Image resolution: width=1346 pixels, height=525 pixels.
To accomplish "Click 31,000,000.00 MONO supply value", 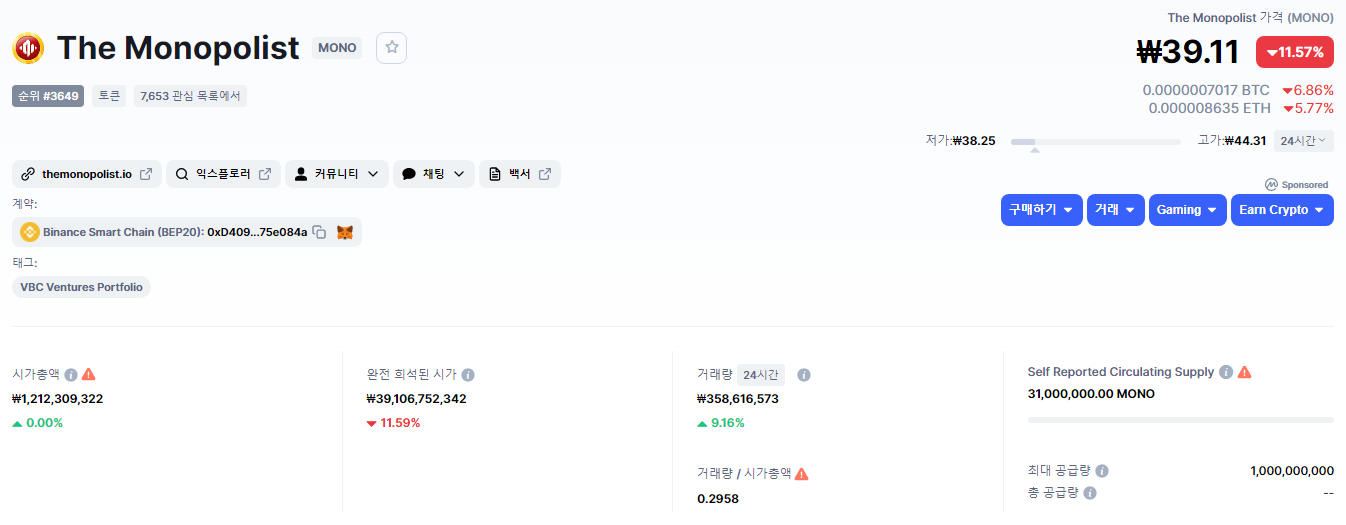I will 1091,394.
